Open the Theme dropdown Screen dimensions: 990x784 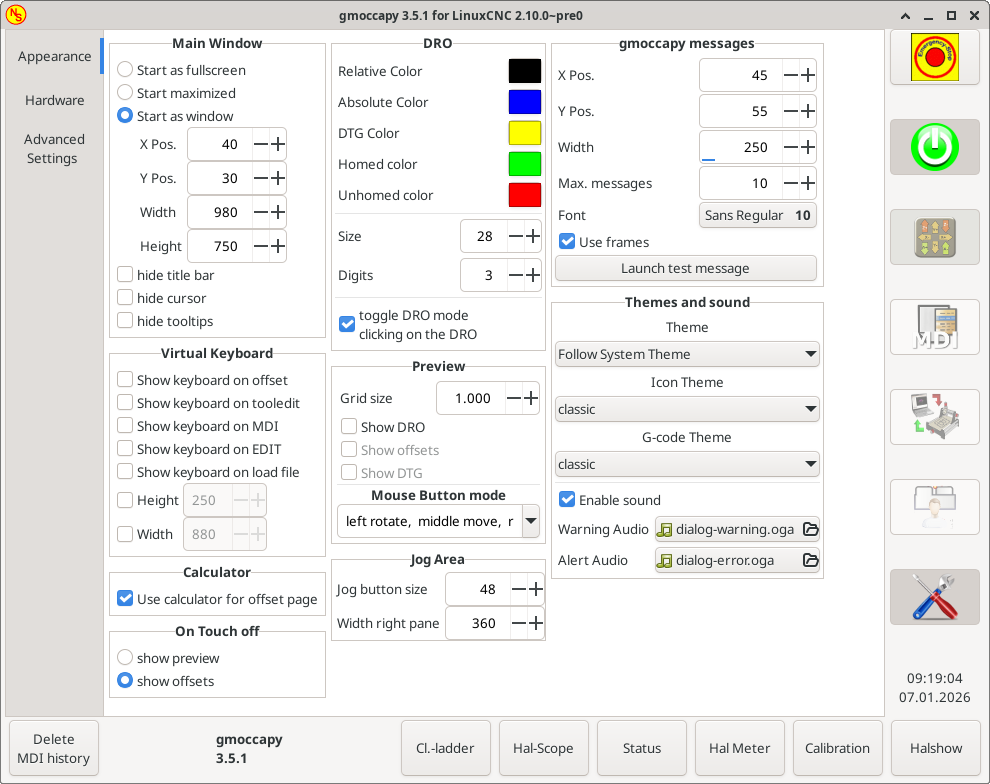coord(687,354)
